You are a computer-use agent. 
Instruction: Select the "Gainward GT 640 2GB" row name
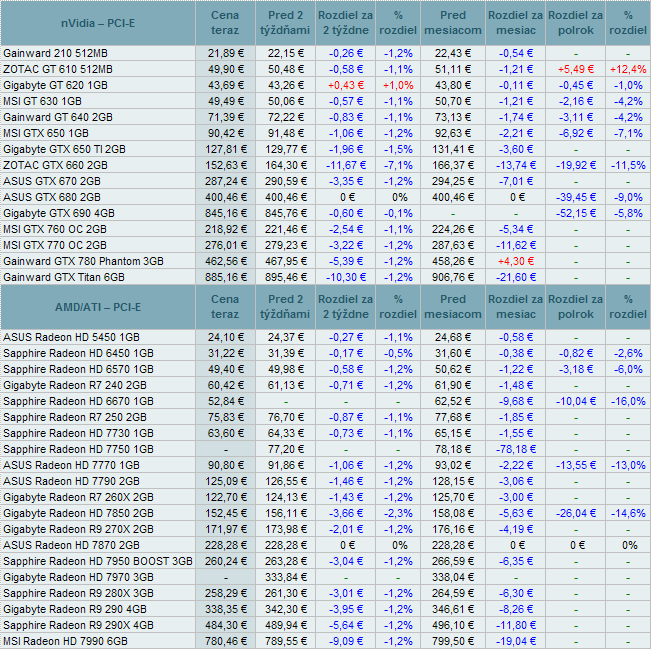tap(58, 118)
